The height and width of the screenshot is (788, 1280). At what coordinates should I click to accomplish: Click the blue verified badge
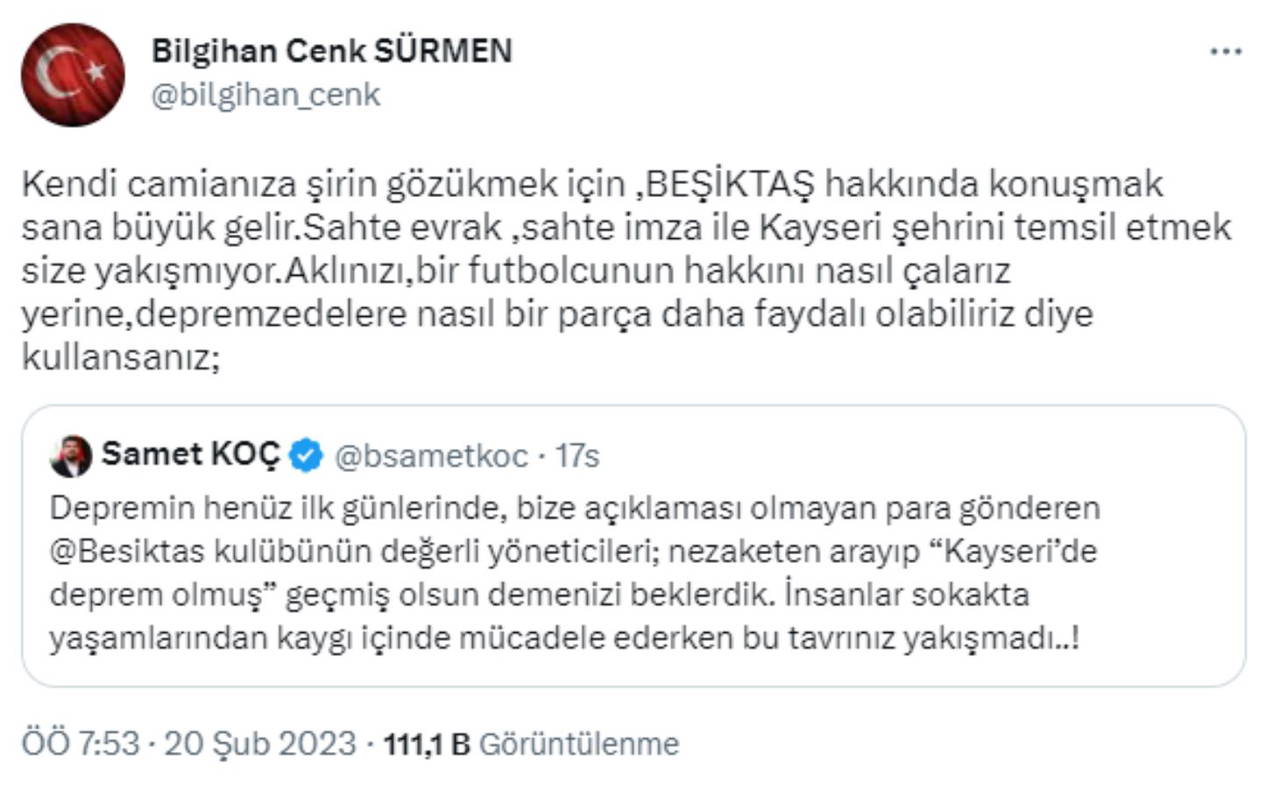point(306,457)
